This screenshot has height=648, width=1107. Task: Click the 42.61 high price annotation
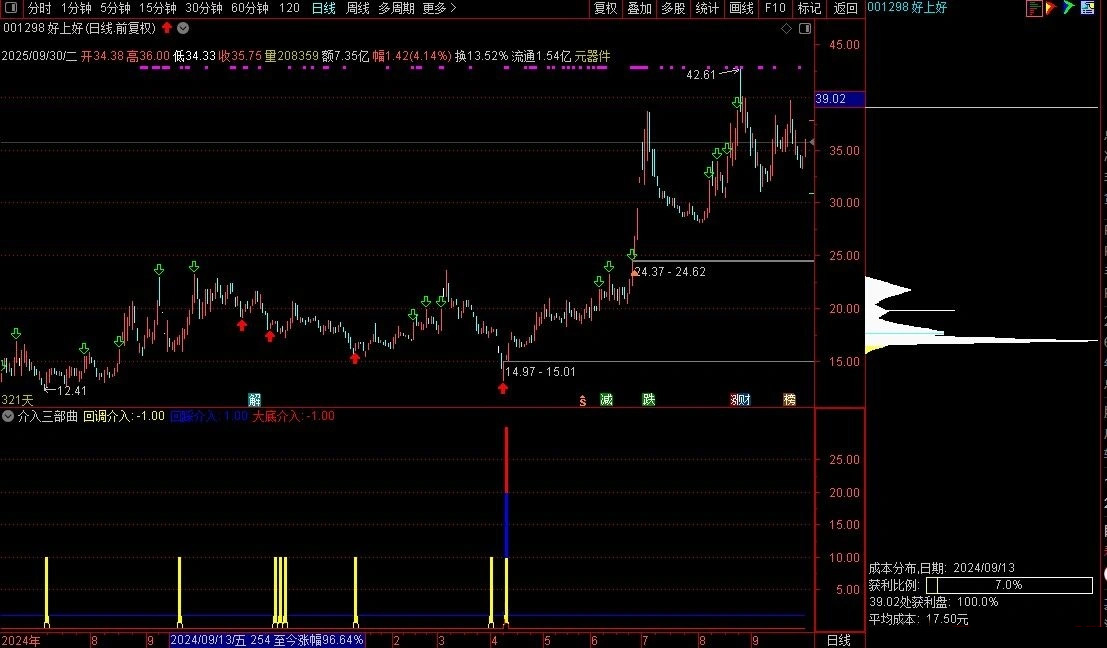click(701, 75)
